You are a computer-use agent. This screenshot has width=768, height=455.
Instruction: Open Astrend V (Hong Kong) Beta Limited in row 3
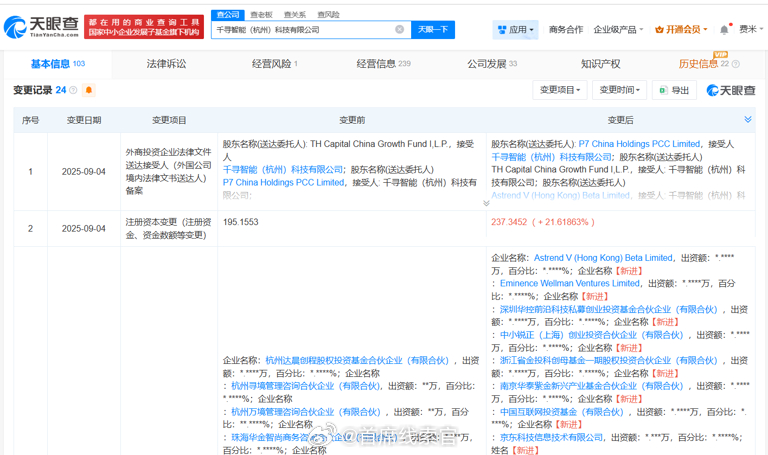tap(603, 258)
